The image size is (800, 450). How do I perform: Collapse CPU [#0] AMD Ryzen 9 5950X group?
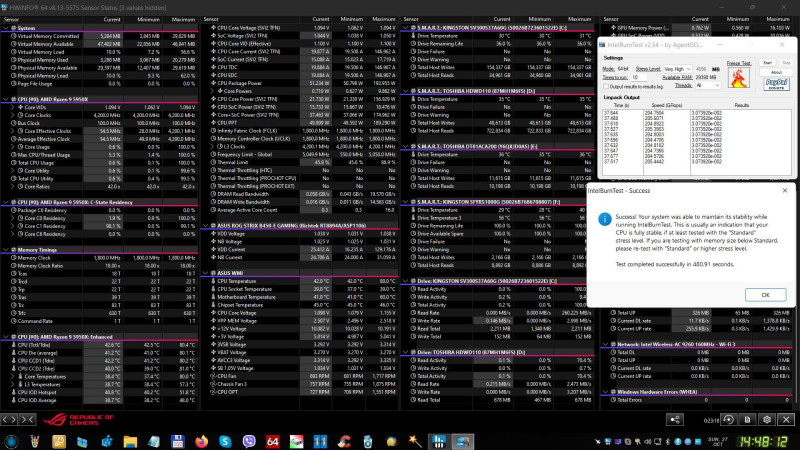pos(6,99)
